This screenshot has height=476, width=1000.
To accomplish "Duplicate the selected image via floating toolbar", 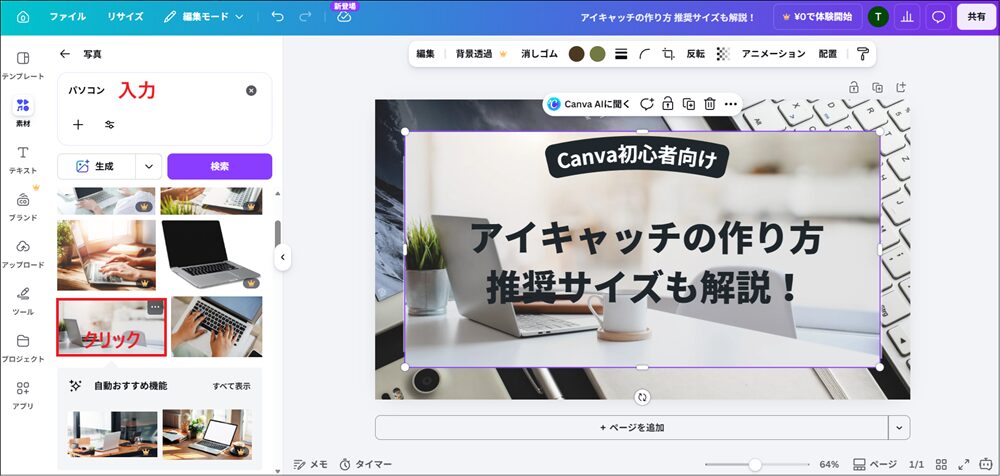I will (689, 104).
